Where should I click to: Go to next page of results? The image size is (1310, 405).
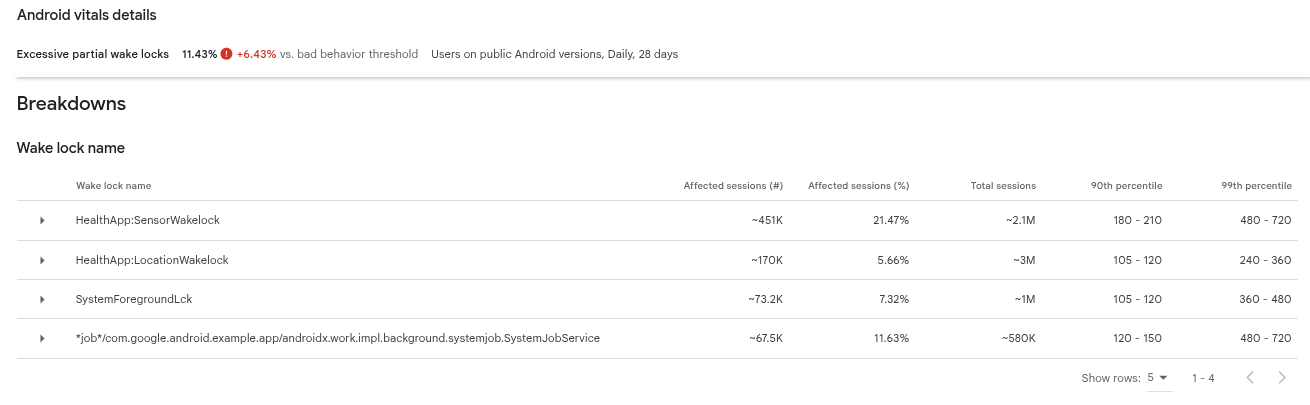coord(1282,378)
